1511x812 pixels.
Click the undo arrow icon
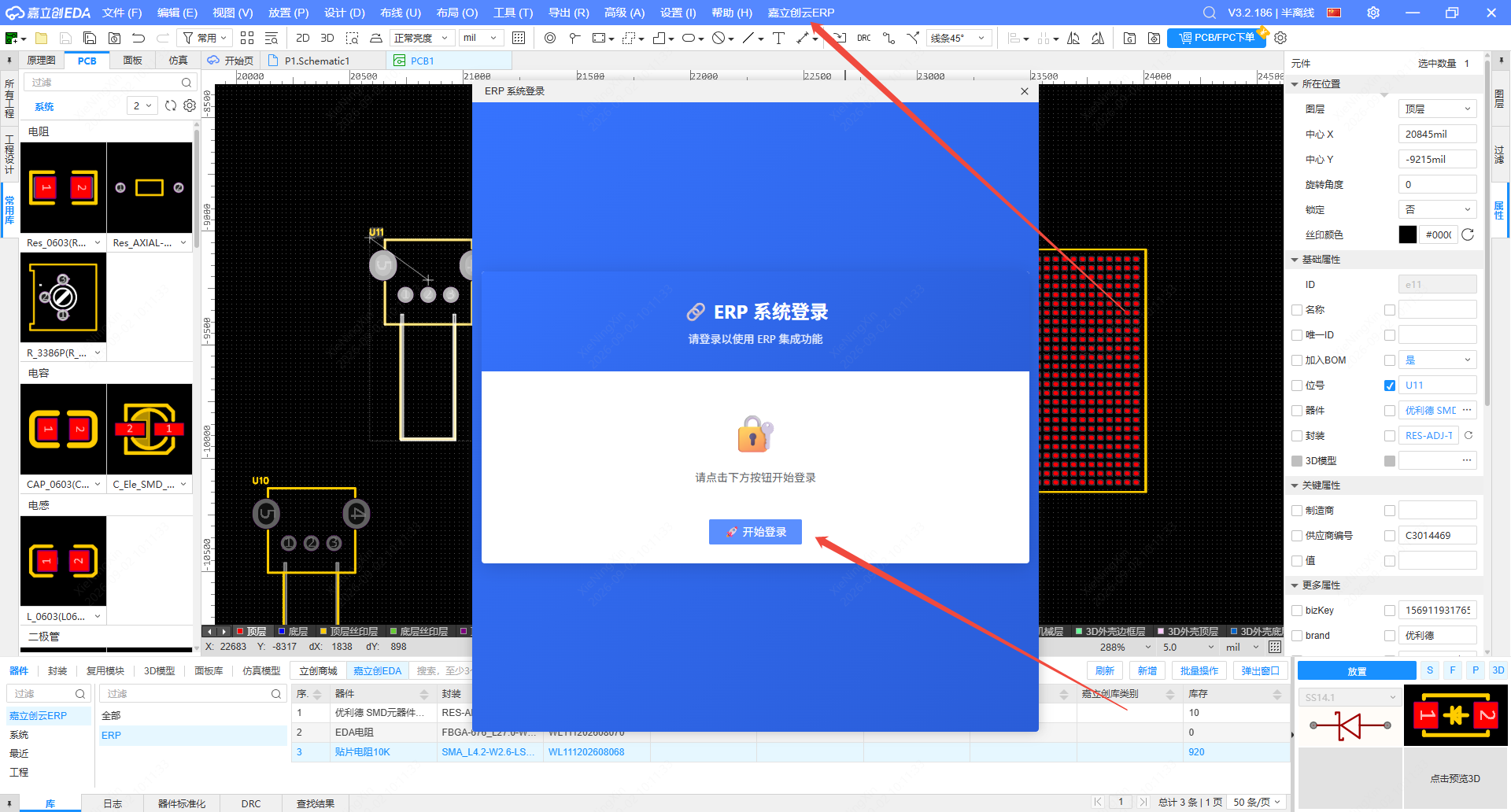(139, 38)
